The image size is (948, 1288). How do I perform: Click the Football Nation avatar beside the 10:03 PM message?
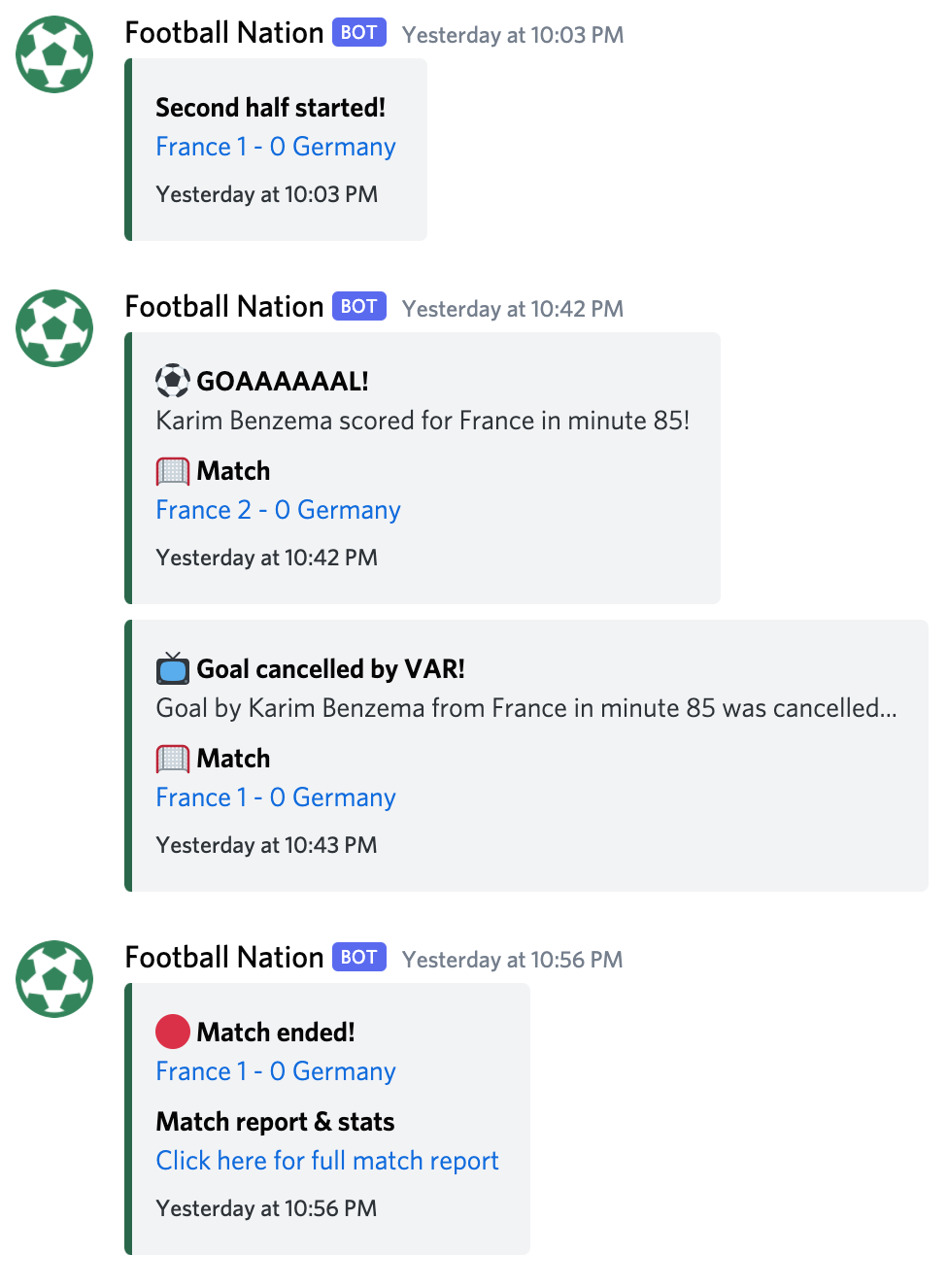(54, 54)
